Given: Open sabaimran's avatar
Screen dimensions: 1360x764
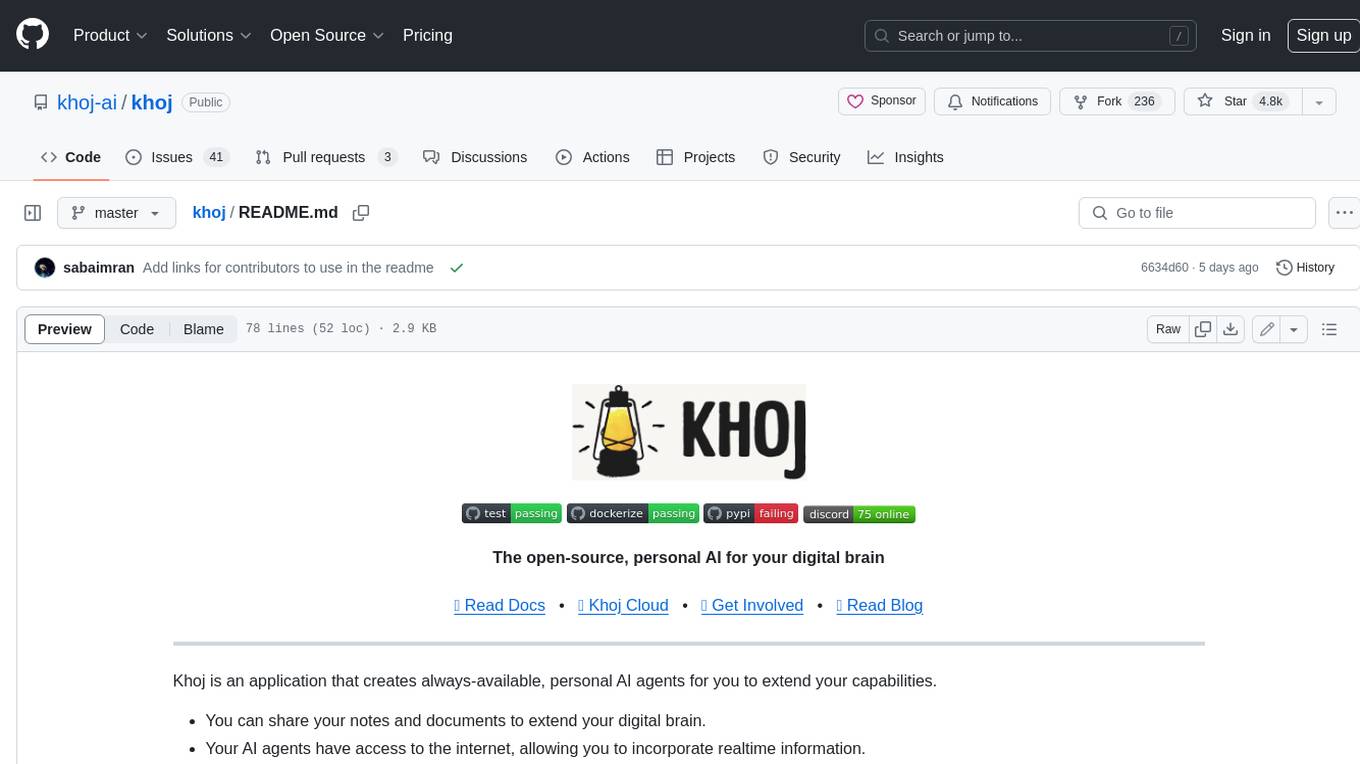Looking at the screenshot, I should coord(45,268).
